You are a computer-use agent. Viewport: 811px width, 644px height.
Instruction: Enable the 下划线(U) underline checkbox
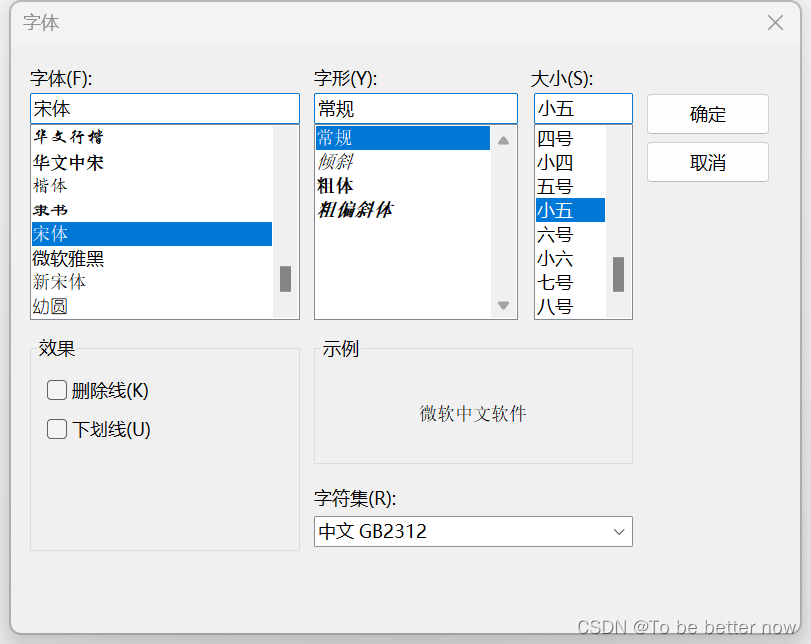tap(56, 429)
